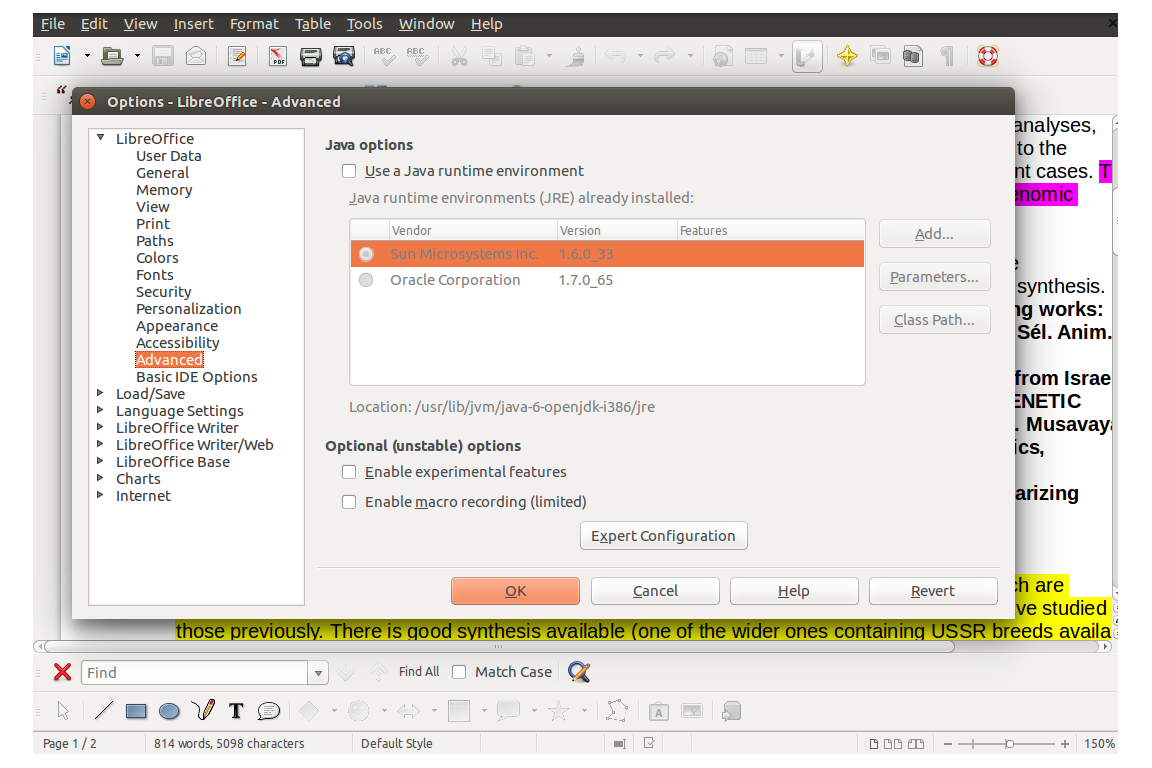Select the Oracle Corporation JRE radio button
The height and width of the screenshot is (768, 1152).
click(366, 280)
